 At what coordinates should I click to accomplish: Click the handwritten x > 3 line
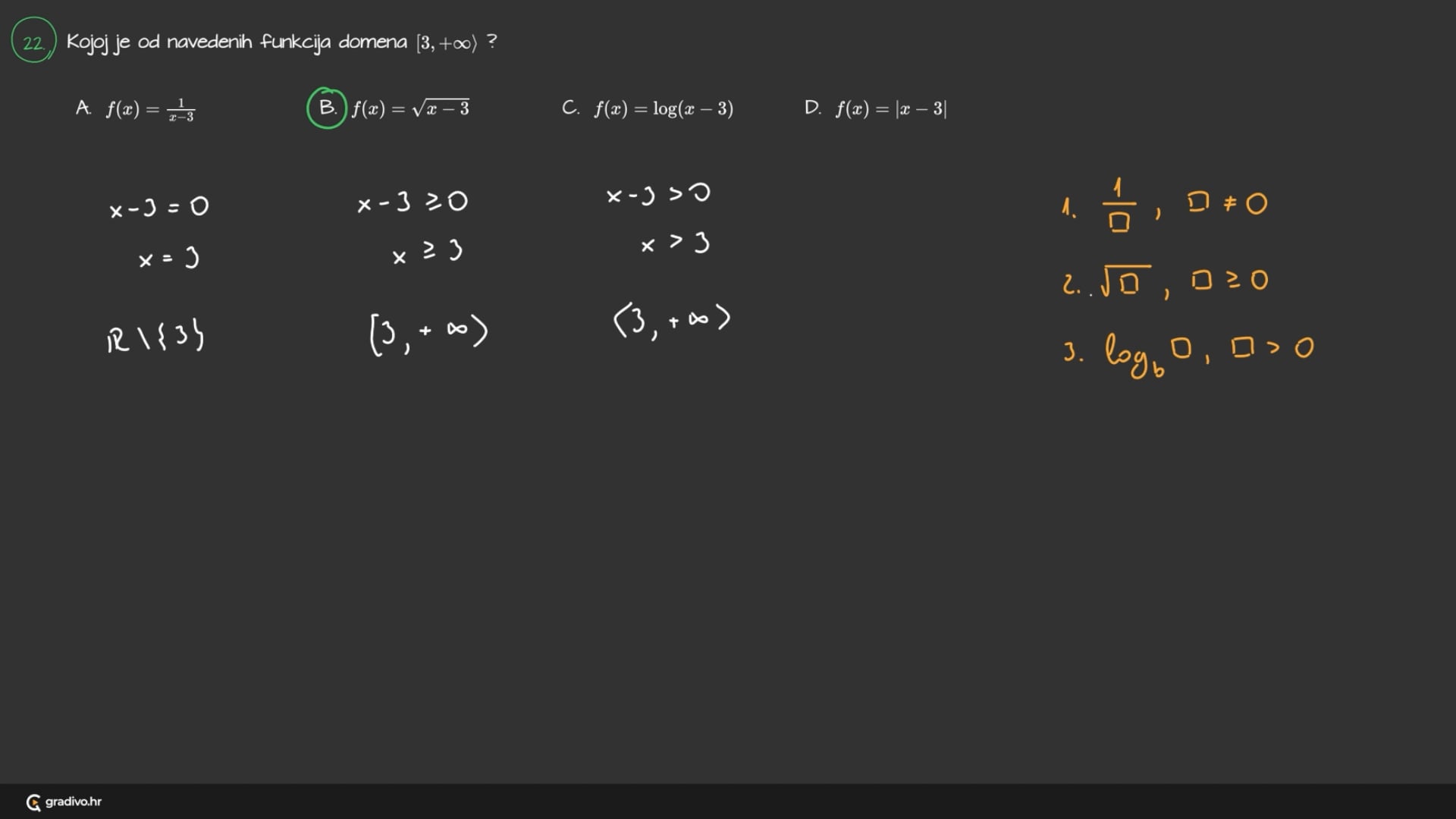tap(675, 244)
